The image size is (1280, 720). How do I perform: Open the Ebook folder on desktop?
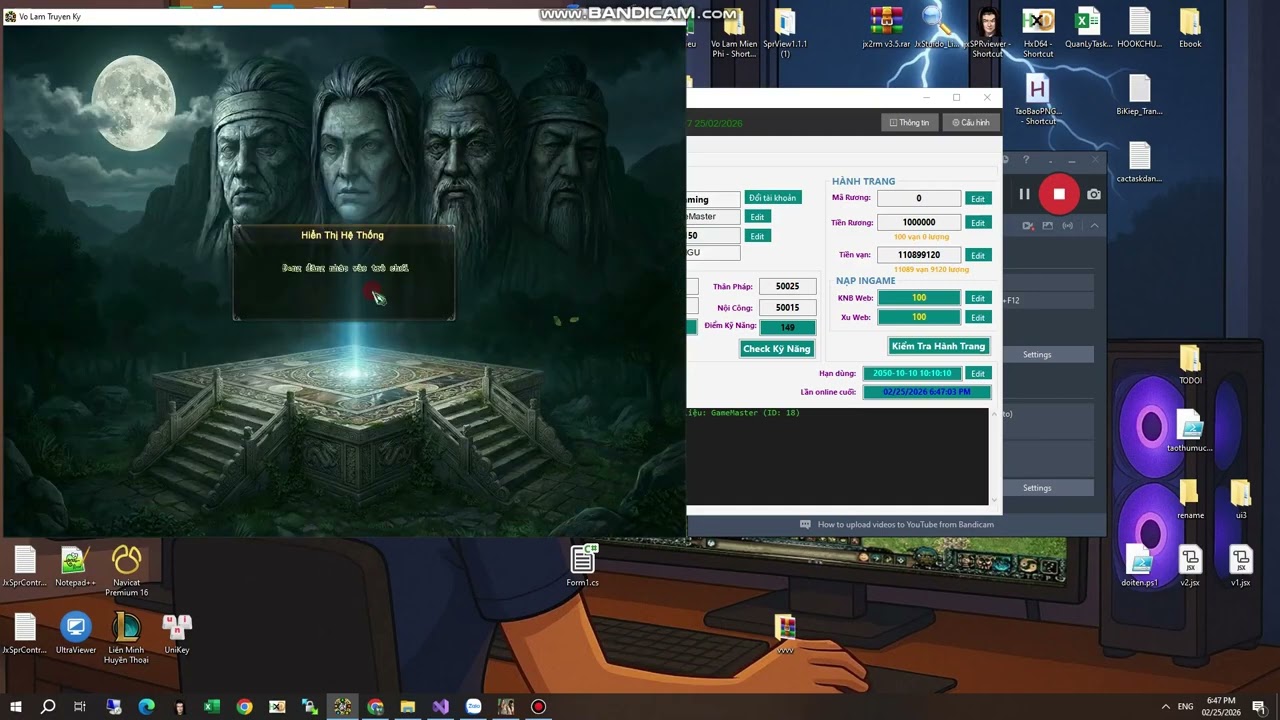1190,29
